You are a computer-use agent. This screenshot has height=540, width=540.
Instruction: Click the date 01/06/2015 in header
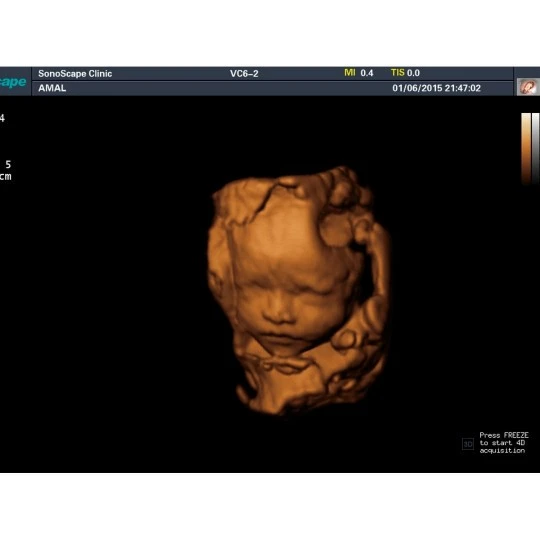(x=417, y=88)
